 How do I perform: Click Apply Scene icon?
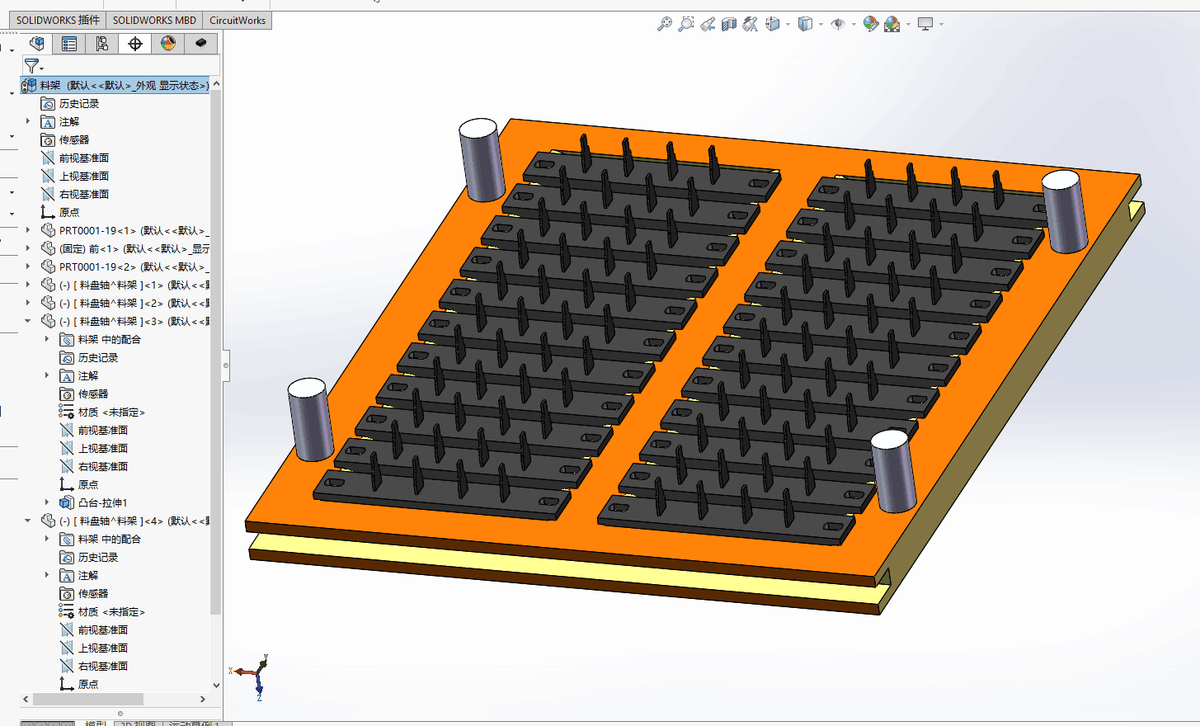click(x=892, y=23)
